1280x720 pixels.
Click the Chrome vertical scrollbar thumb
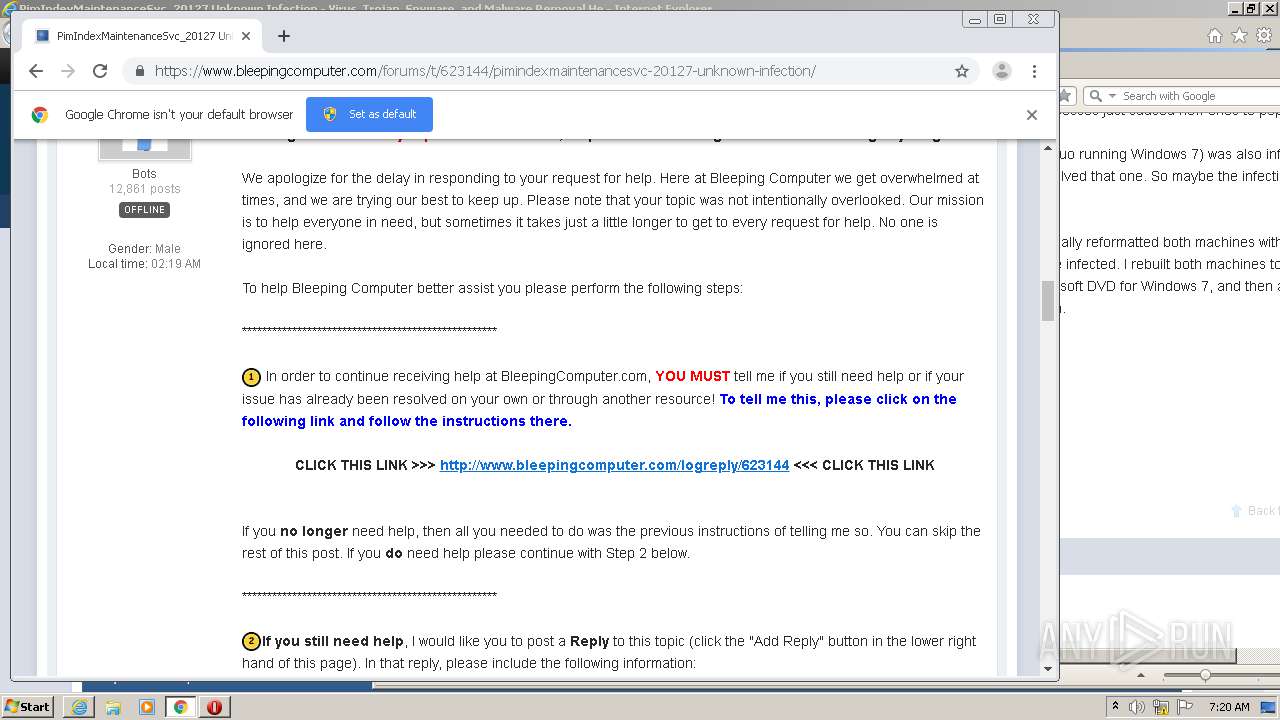(1048, 301)
